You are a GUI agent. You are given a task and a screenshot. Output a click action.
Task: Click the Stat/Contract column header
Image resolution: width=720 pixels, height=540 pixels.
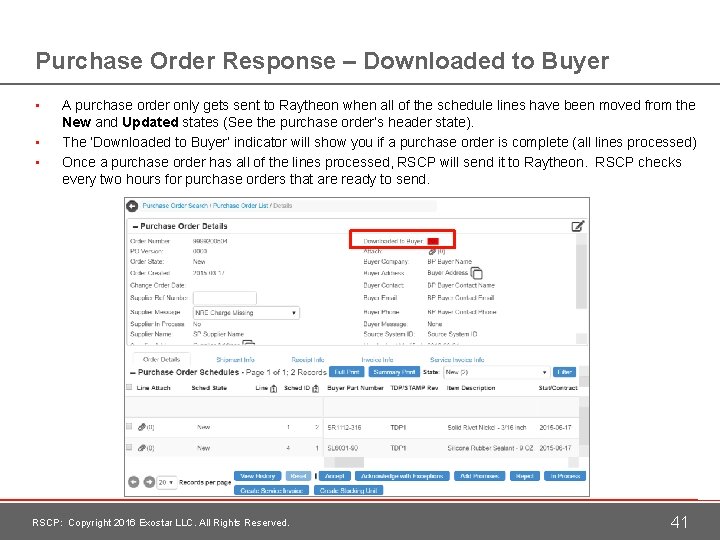pyautogui.click(x=558, y=388)
